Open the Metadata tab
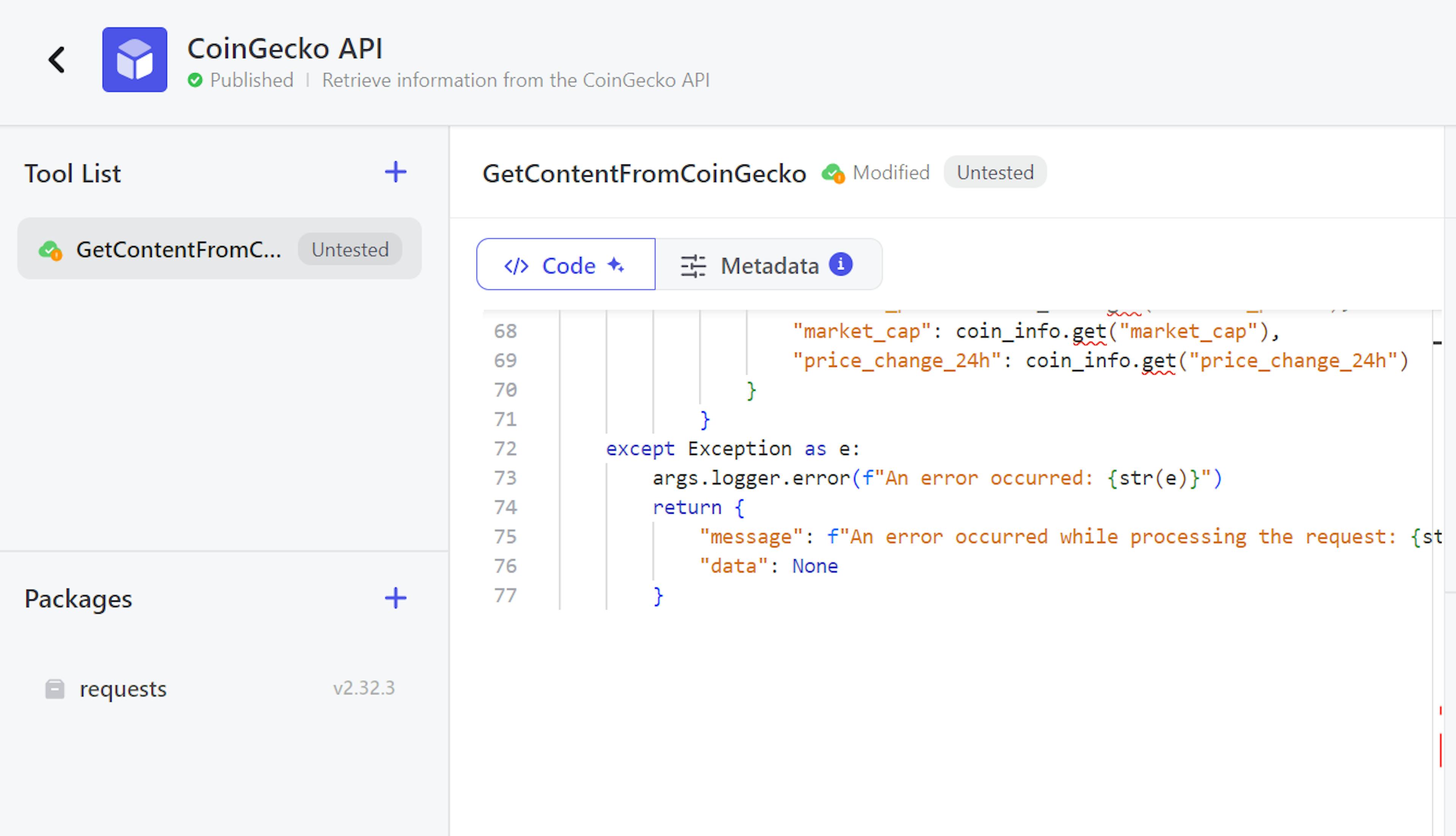 click(x=768, y=264)
